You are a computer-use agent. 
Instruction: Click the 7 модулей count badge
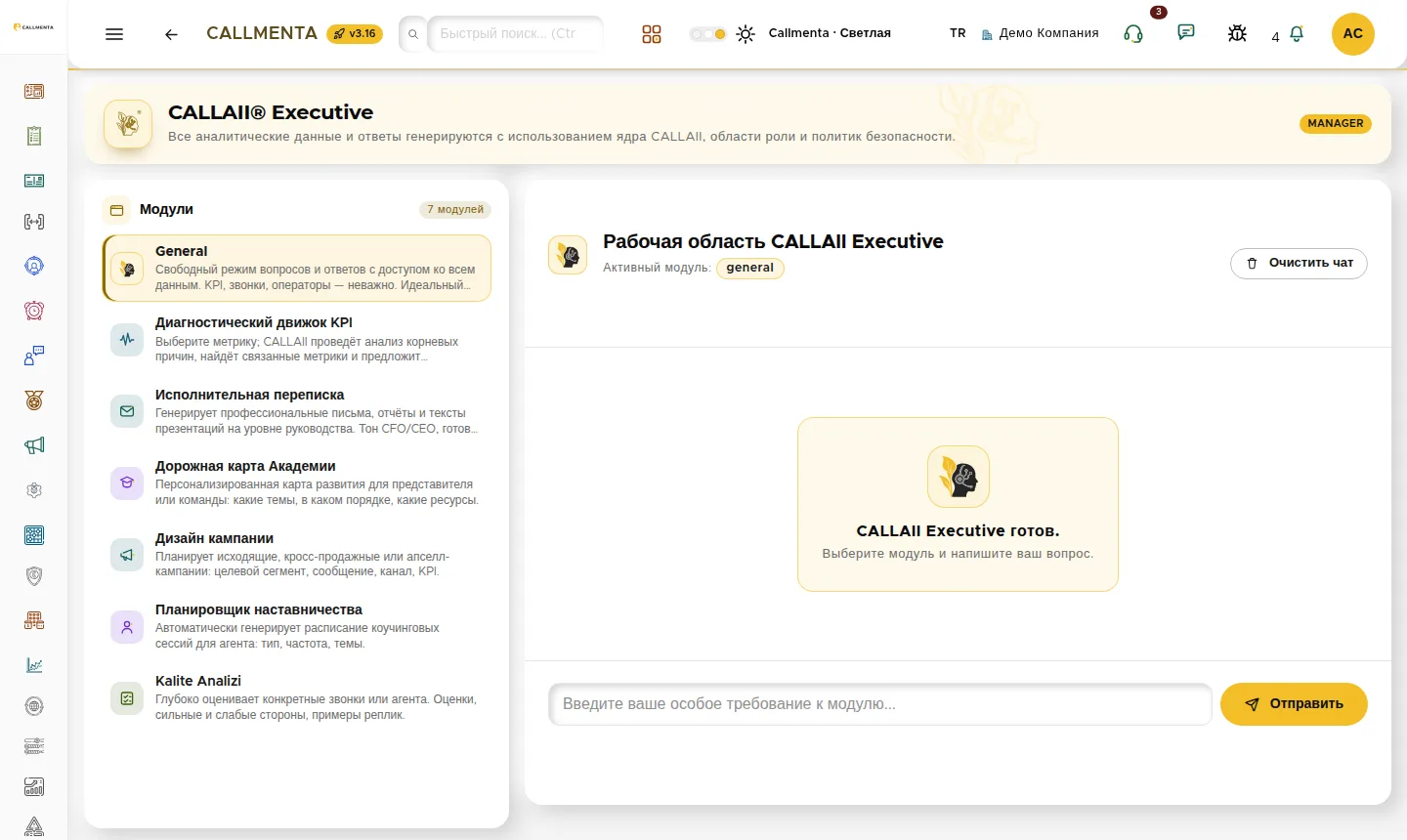click(455, 209)
